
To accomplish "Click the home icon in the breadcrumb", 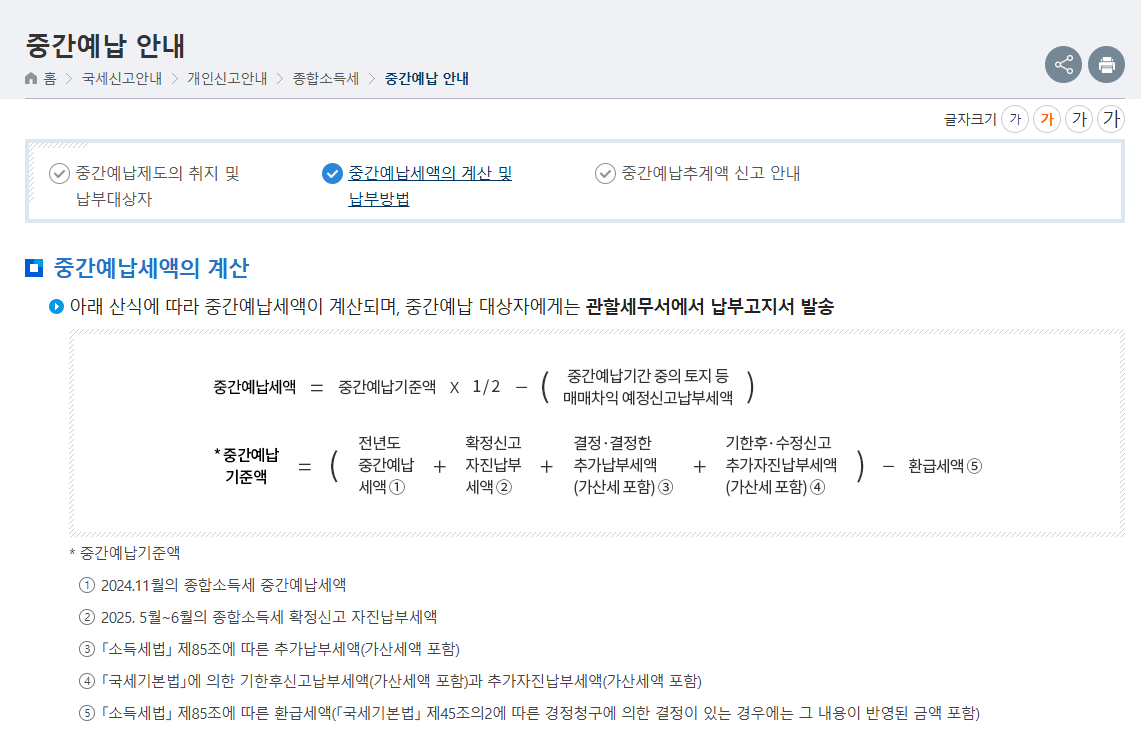I will point(29,76).
